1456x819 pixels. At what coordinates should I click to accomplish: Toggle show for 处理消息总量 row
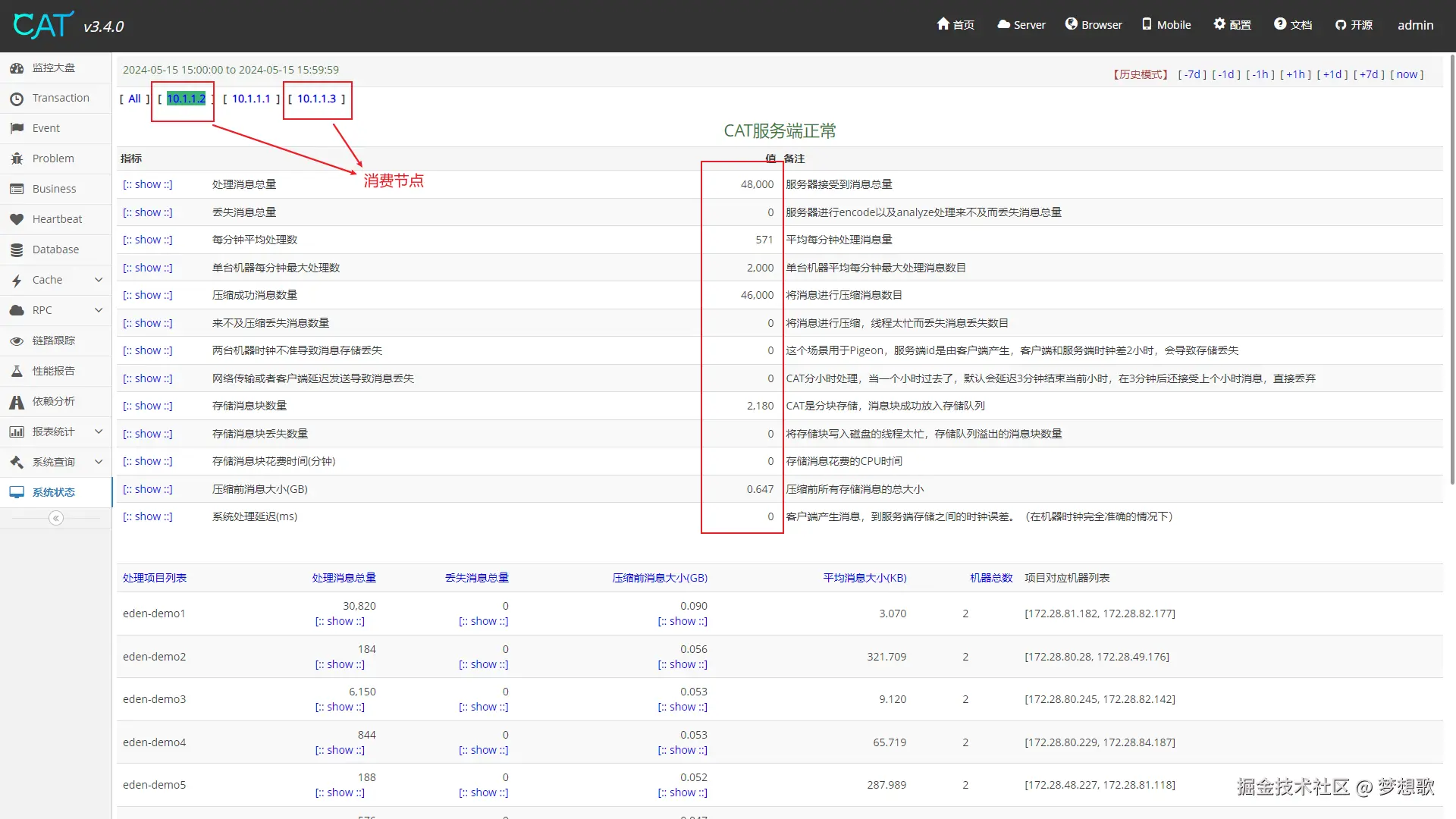pos(148,184)
